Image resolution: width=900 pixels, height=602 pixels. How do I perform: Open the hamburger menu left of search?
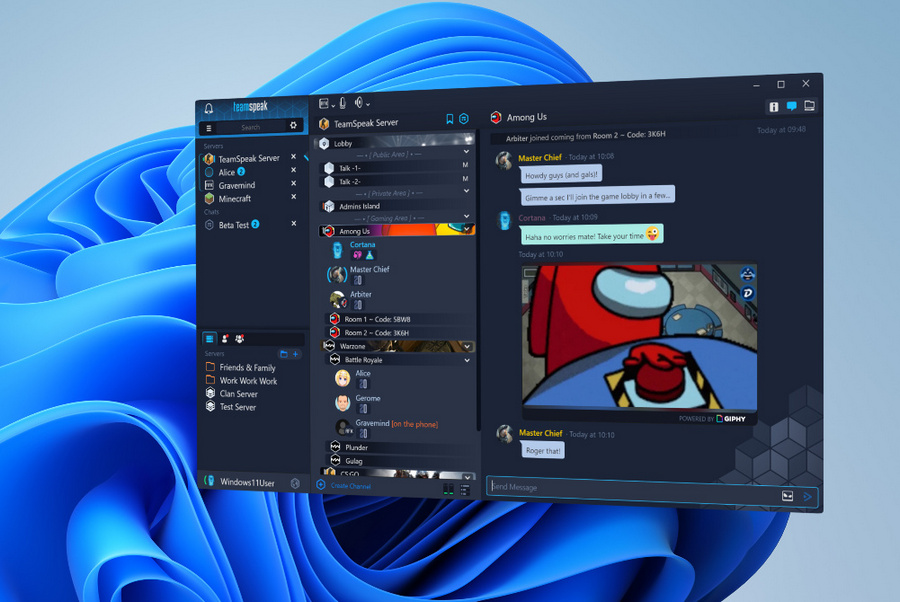(x=208, y=127)
